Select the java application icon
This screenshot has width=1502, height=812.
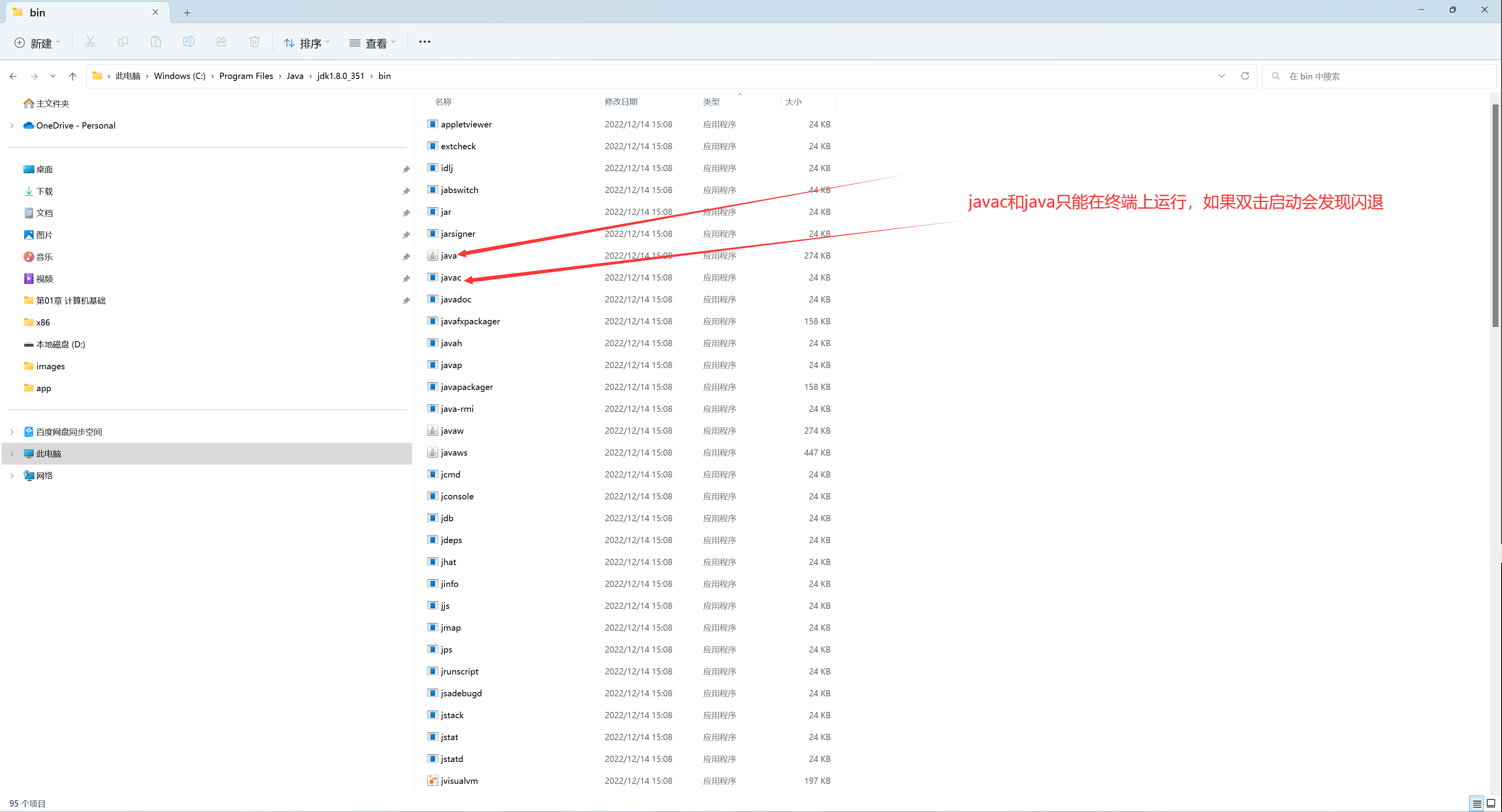click(x=433, y=255)
